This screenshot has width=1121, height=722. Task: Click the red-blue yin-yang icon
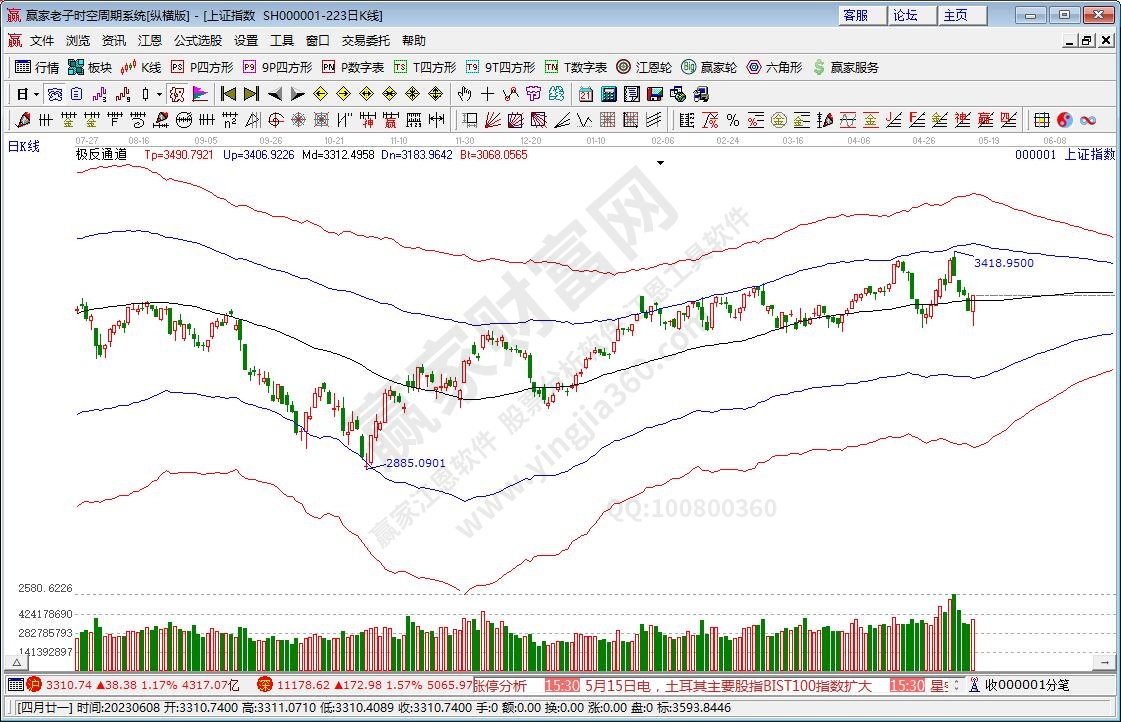1064,120
